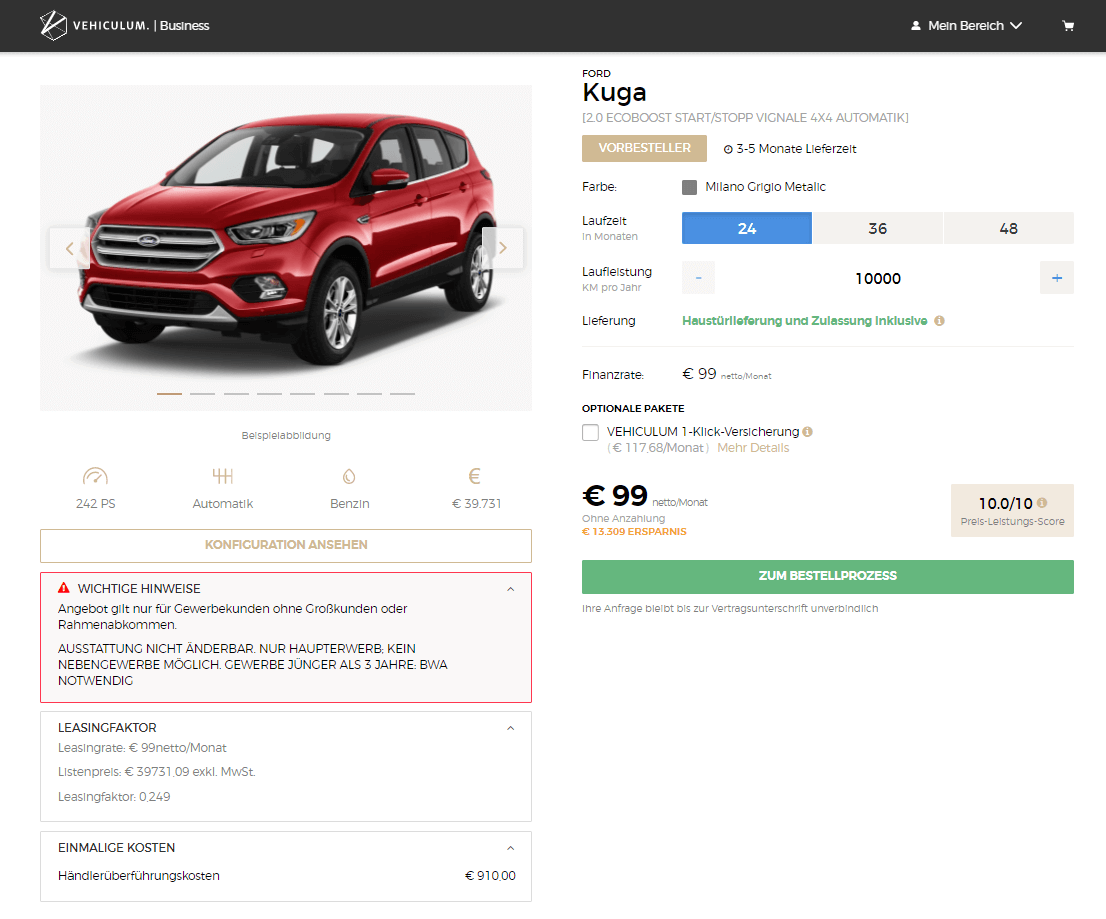Click the Vehiculum logo icon
Viewport: 1106px width, 919px height.
pyautogui.click(x=53, y=25)
